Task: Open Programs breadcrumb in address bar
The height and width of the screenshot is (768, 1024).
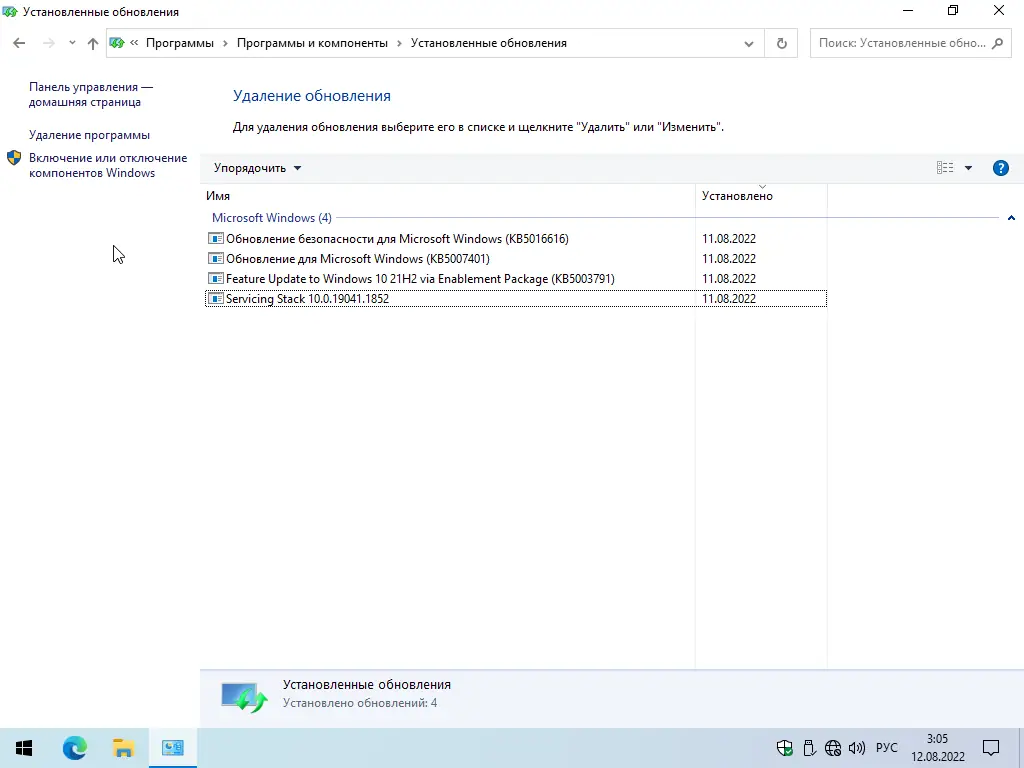Action: pyautogui.click(x=180, y=43)
